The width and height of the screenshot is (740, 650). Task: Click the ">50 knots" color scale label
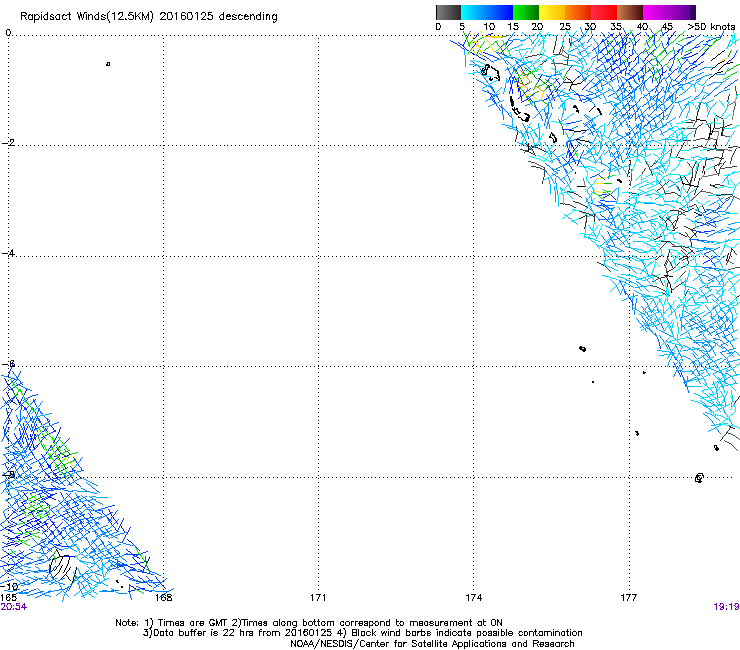pyautogui.click(x=711, y=26)
